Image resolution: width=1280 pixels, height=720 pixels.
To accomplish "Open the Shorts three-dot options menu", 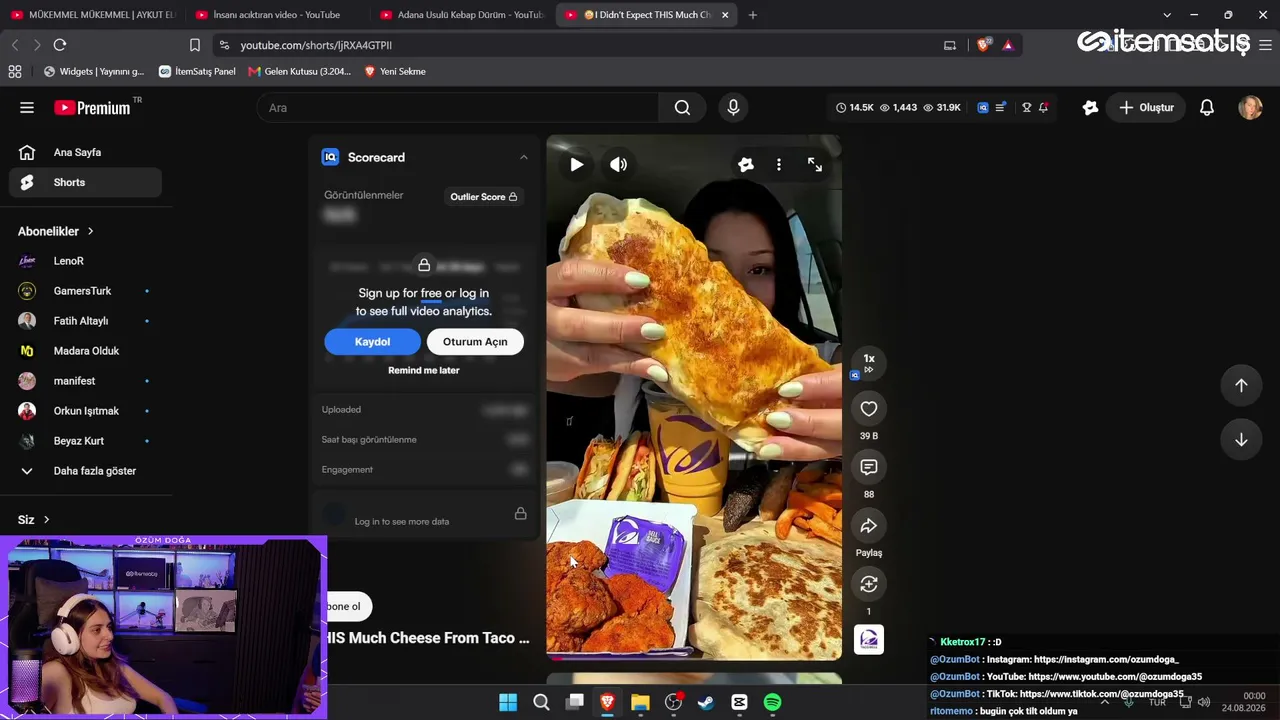I will click(779, 165).
